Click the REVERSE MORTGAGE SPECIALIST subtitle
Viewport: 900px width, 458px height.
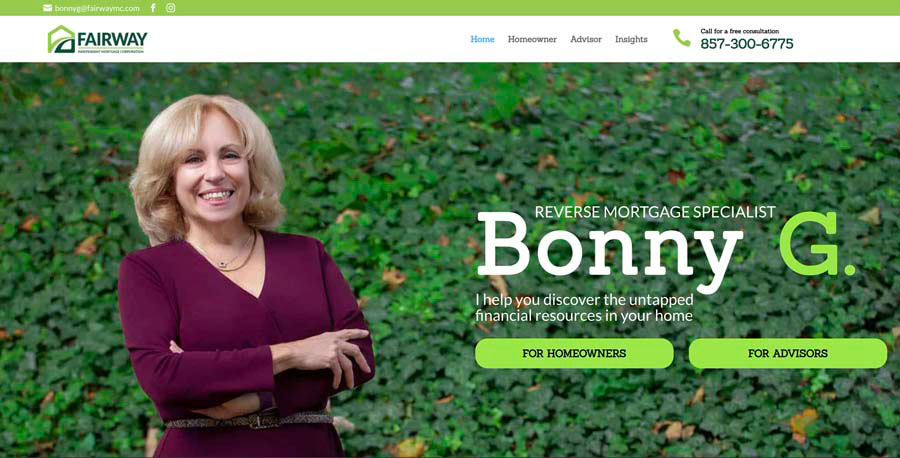[655, 212]
